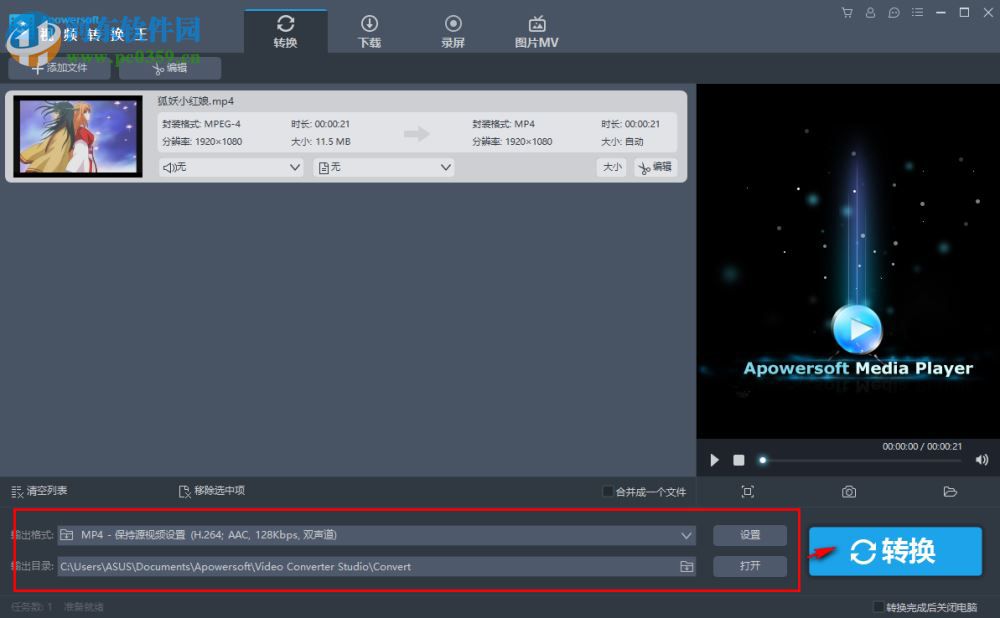Start conversion with the 转换 button

pyautogui.click(x=894, y=551)
